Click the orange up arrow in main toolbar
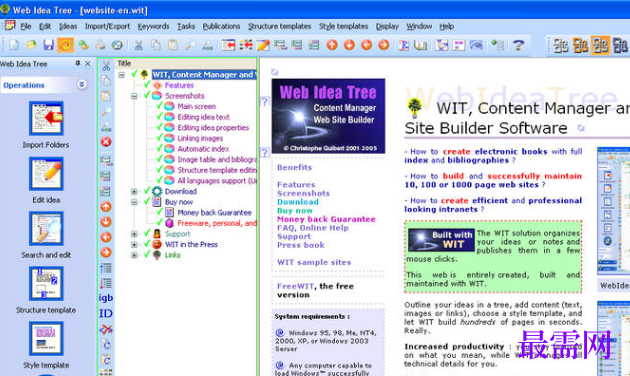 pos(332,45)
